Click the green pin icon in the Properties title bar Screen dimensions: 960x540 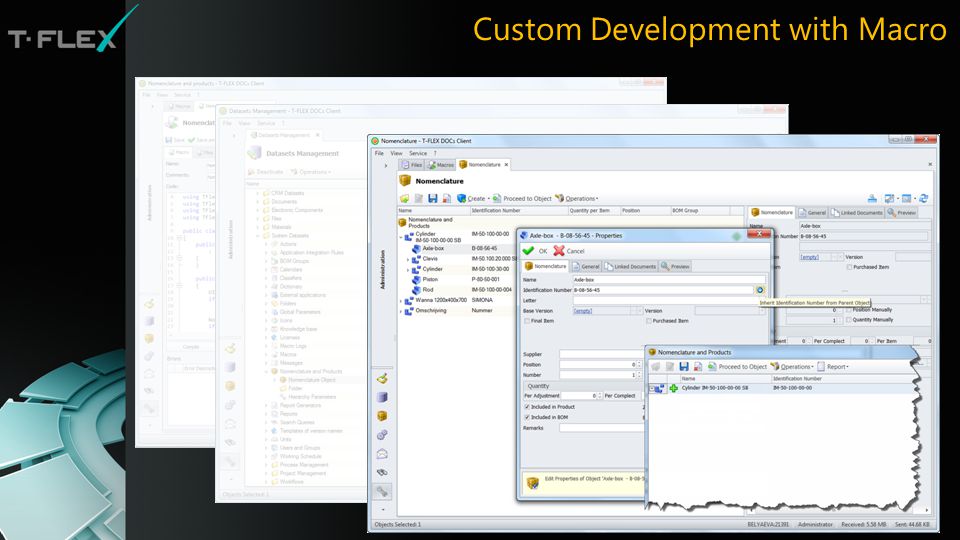[737, 236]
